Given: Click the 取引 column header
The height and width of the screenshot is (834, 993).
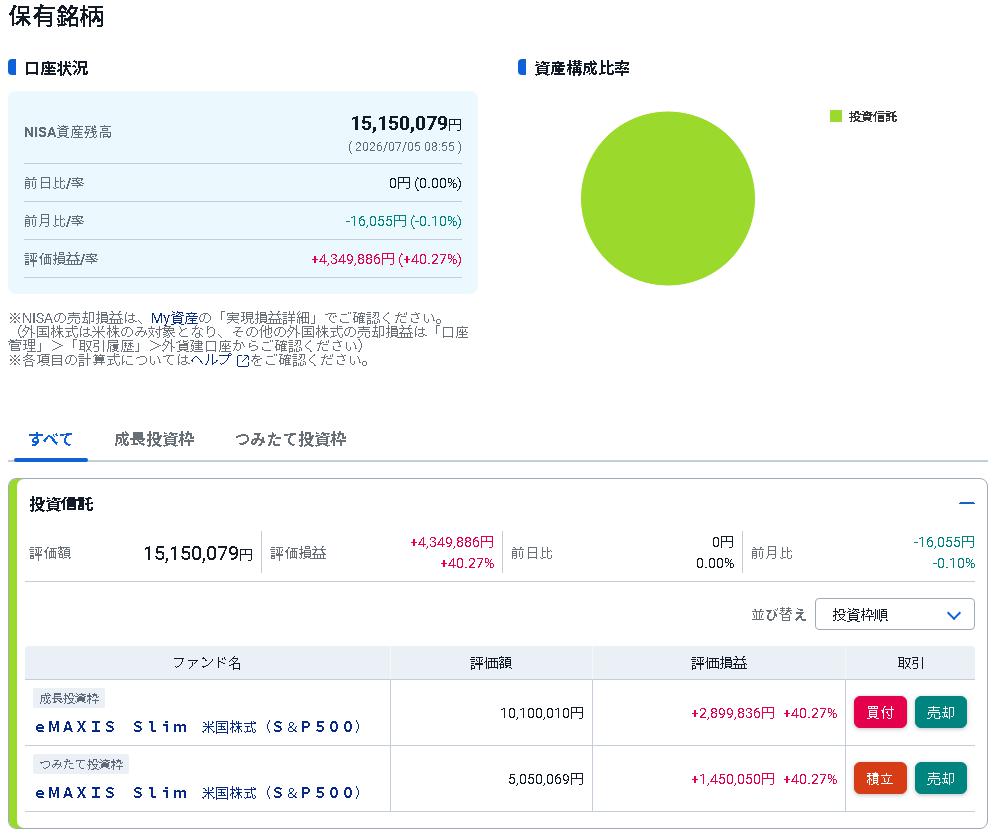Looking at the screenshot, I should pos(911,663).
